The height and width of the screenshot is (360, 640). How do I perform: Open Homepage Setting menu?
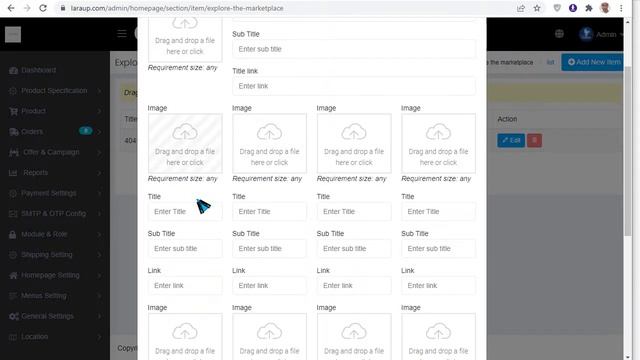click(55, 275)
